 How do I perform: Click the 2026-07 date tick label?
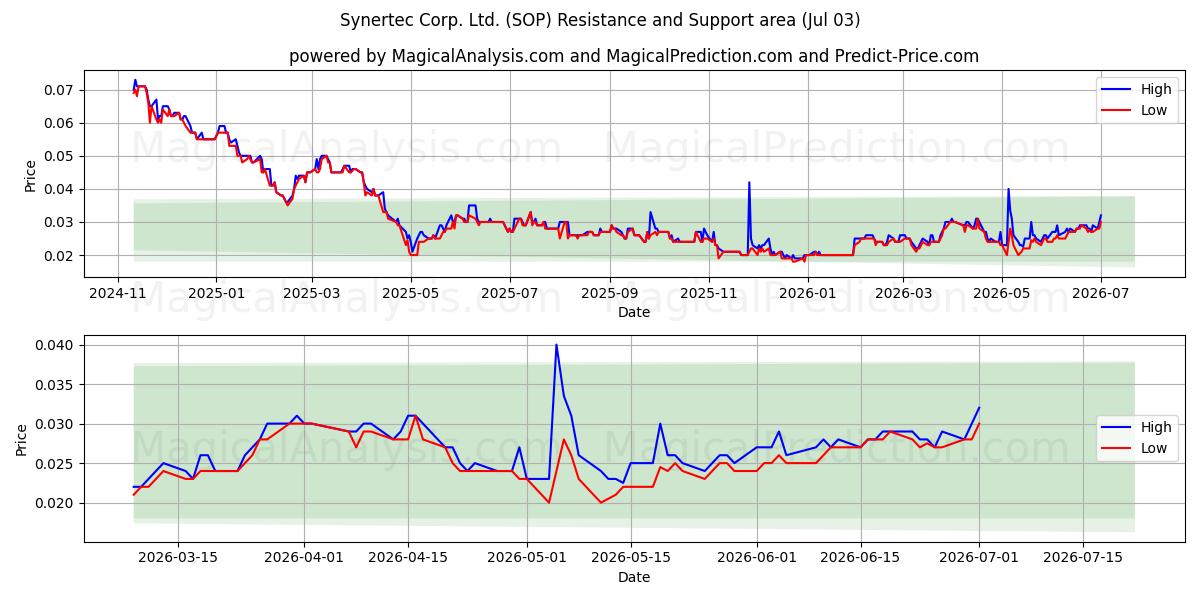1100,293
